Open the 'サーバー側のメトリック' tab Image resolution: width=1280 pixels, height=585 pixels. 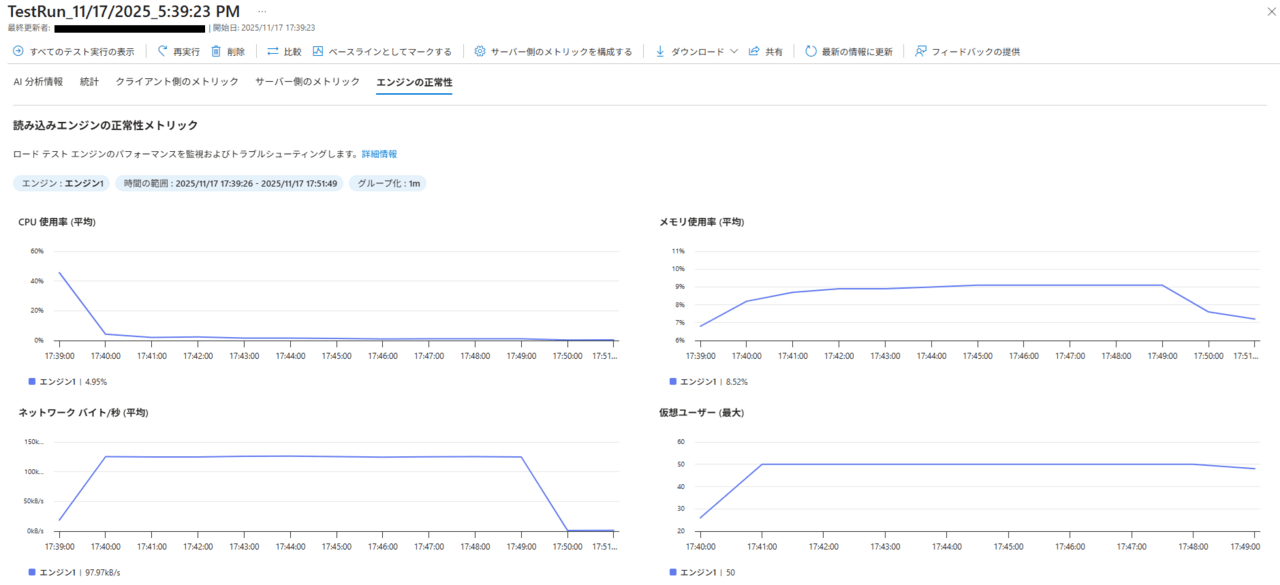pos(307,82)
